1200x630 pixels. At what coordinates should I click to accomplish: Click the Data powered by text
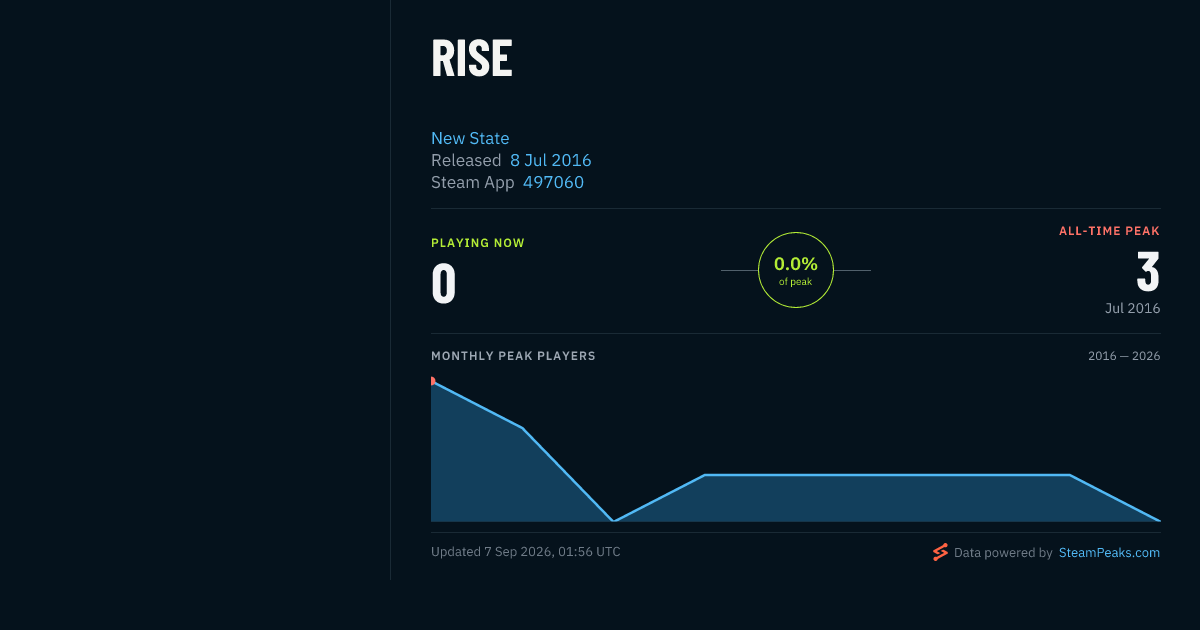pos(1003,552)
